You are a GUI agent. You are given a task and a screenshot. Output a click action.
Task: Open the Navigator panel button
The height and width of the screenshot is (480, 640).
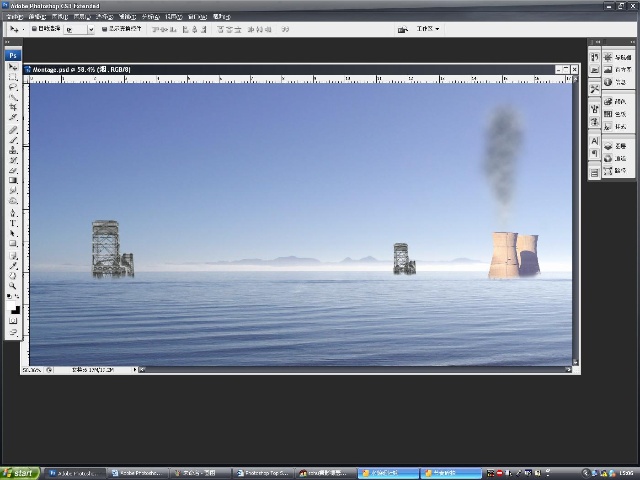click(618, 58)
